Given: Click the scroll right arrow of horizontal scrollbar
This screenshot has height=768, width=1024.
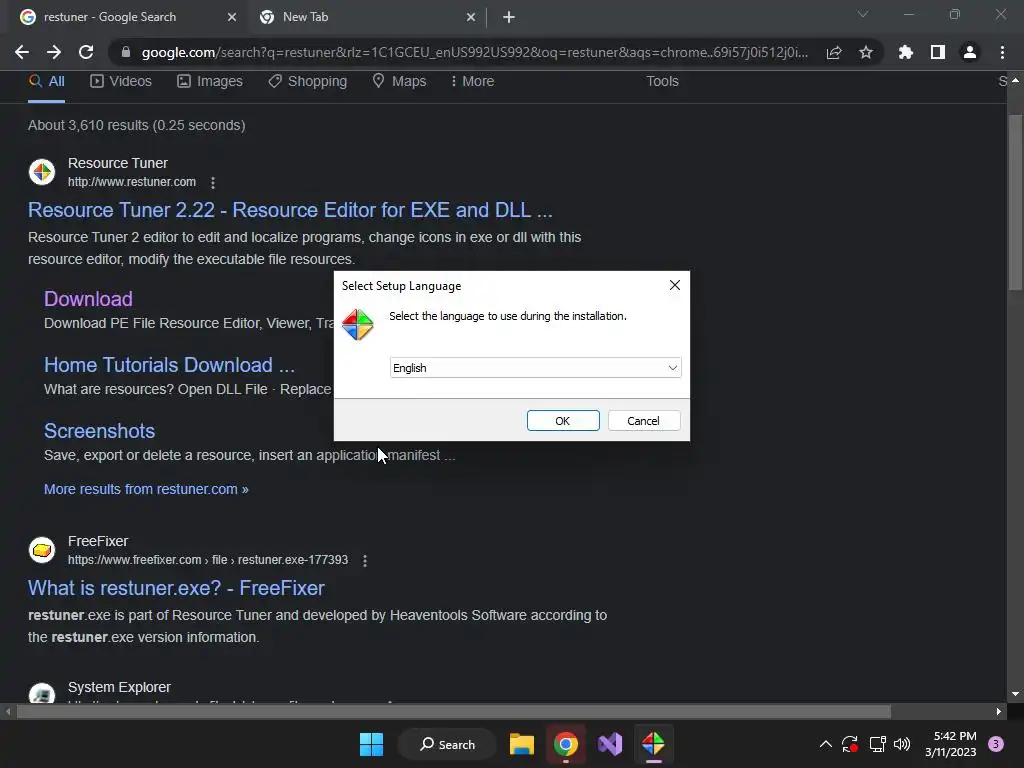Looking at the screenshot, I should [999, 711].
